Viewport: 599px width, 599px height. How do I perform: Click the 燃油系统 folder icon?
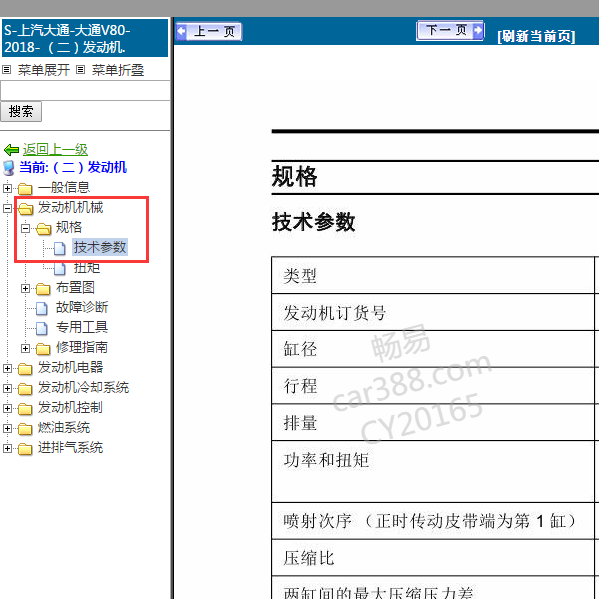tap(25, 429)
